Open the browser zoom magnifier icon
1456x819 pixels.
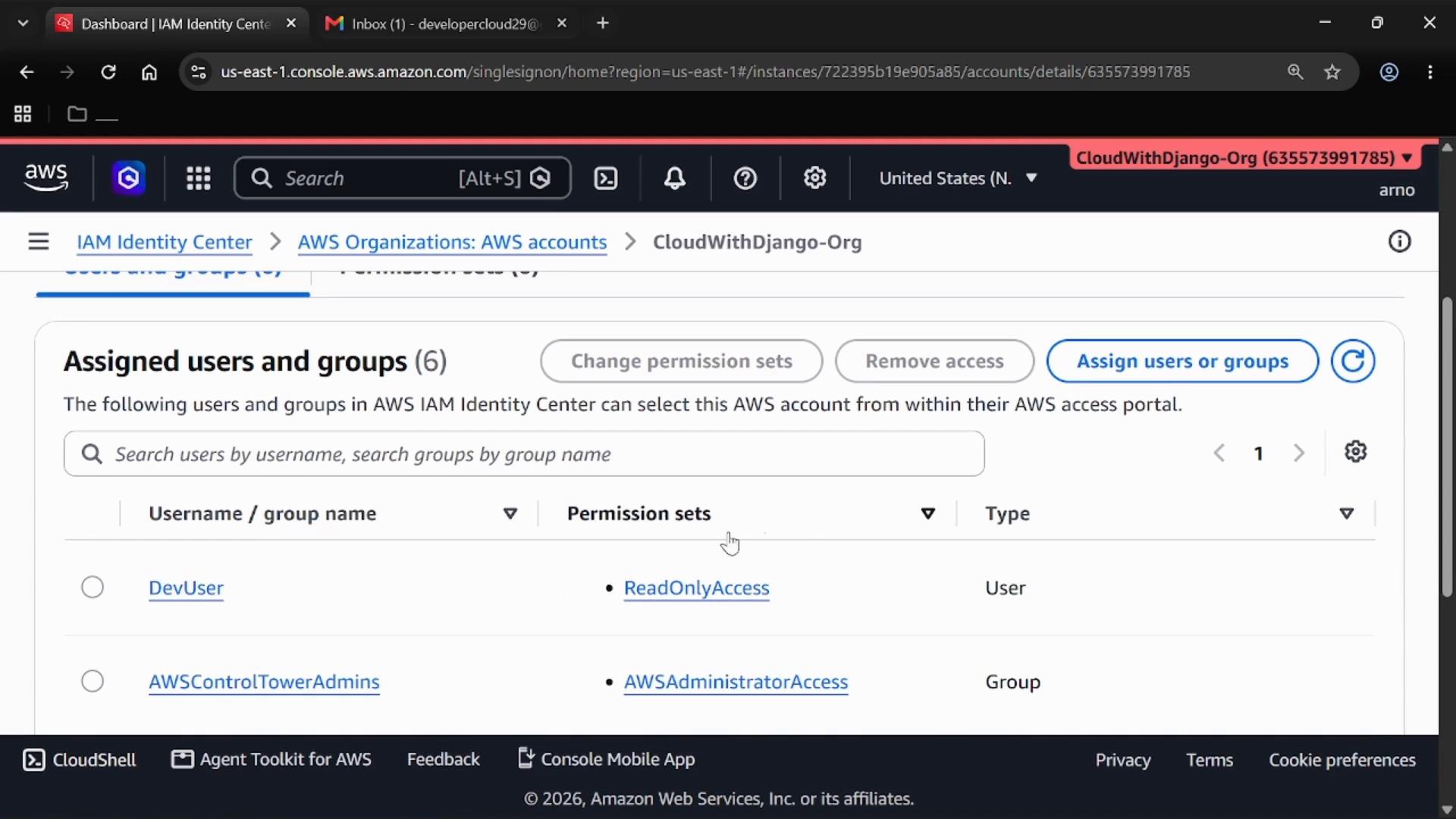click(x=1295, y=72)
